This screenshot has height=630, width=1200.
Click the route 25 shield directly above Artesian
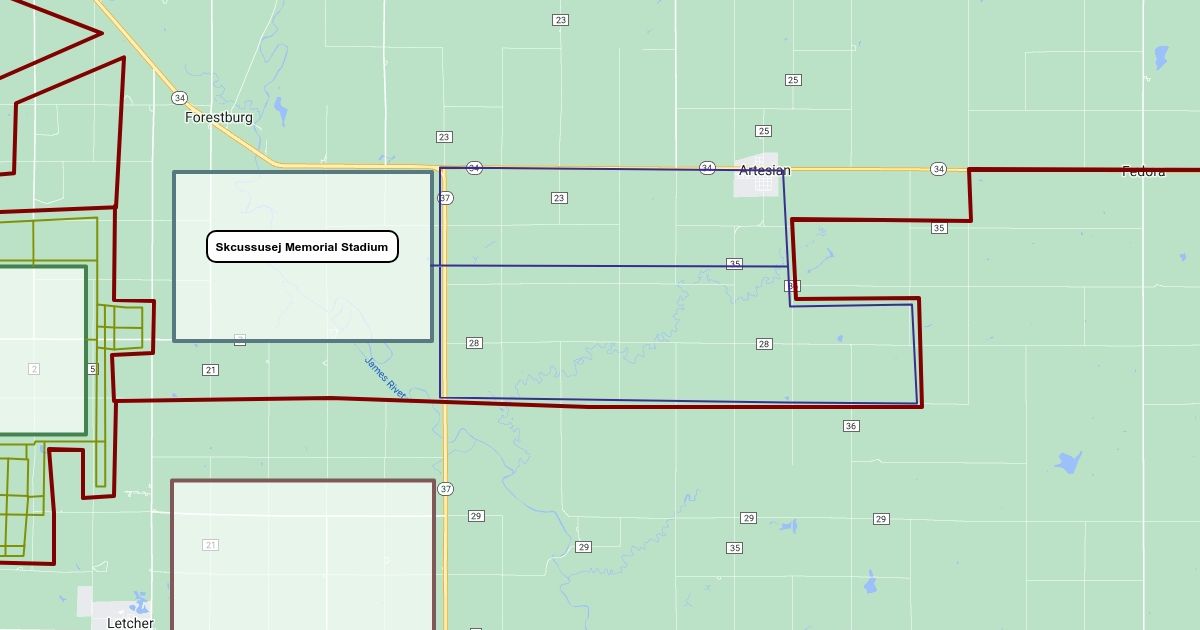[764, 131]
